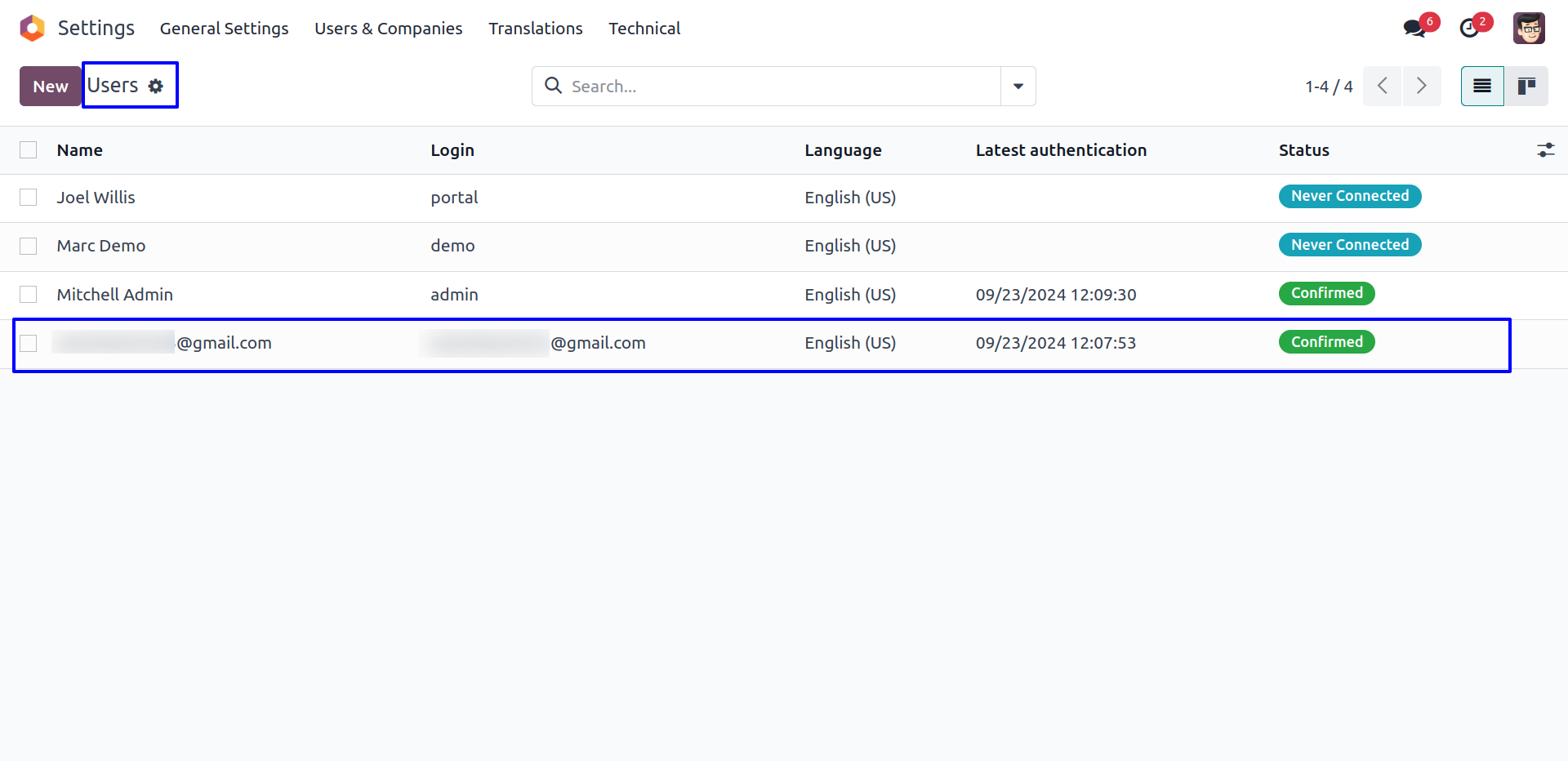1568x761 pixels.
Task: Expand the Technical menu
Action: tap(644, 29)
